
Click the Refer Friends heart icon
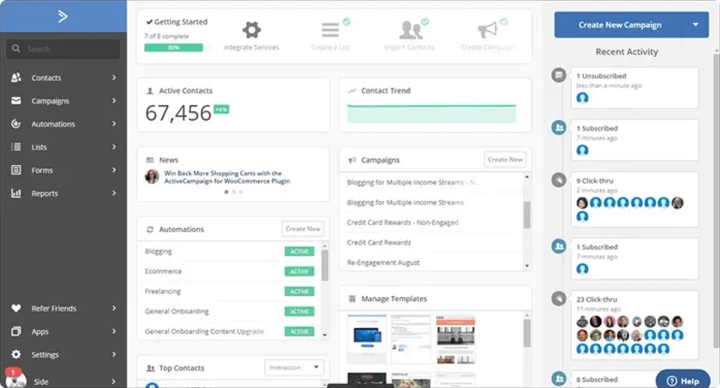click(16, 308)
